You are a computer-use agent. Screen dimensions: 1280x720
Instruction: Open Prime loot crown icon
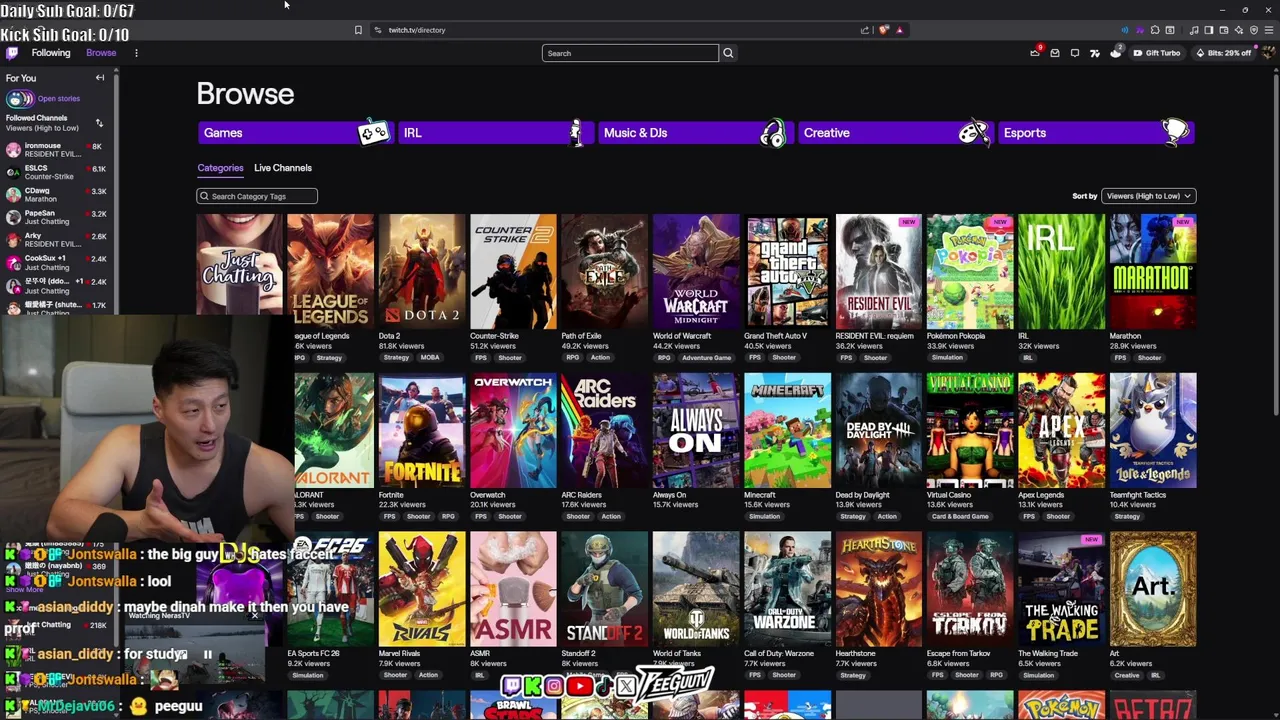click(1035, 53)
